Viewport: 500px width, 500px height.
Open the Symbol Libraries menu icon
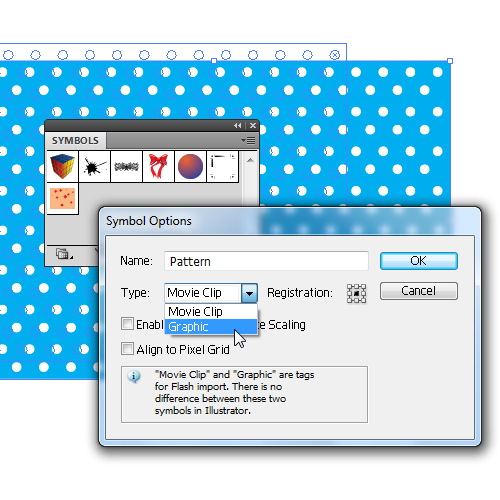click(x=64, y=254)
